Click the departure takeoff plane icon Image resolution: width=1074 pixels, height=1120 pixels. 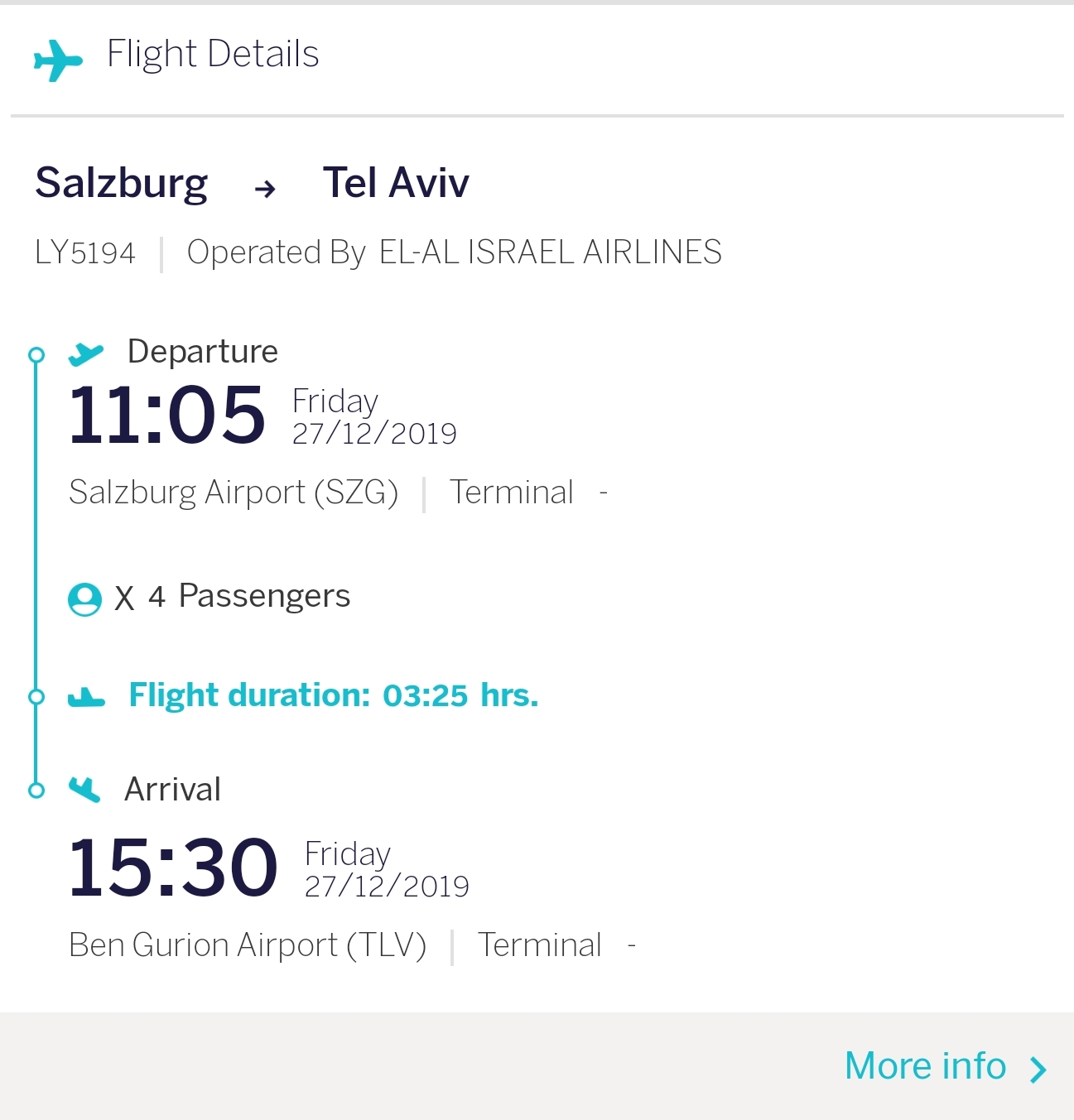(85, 353)
